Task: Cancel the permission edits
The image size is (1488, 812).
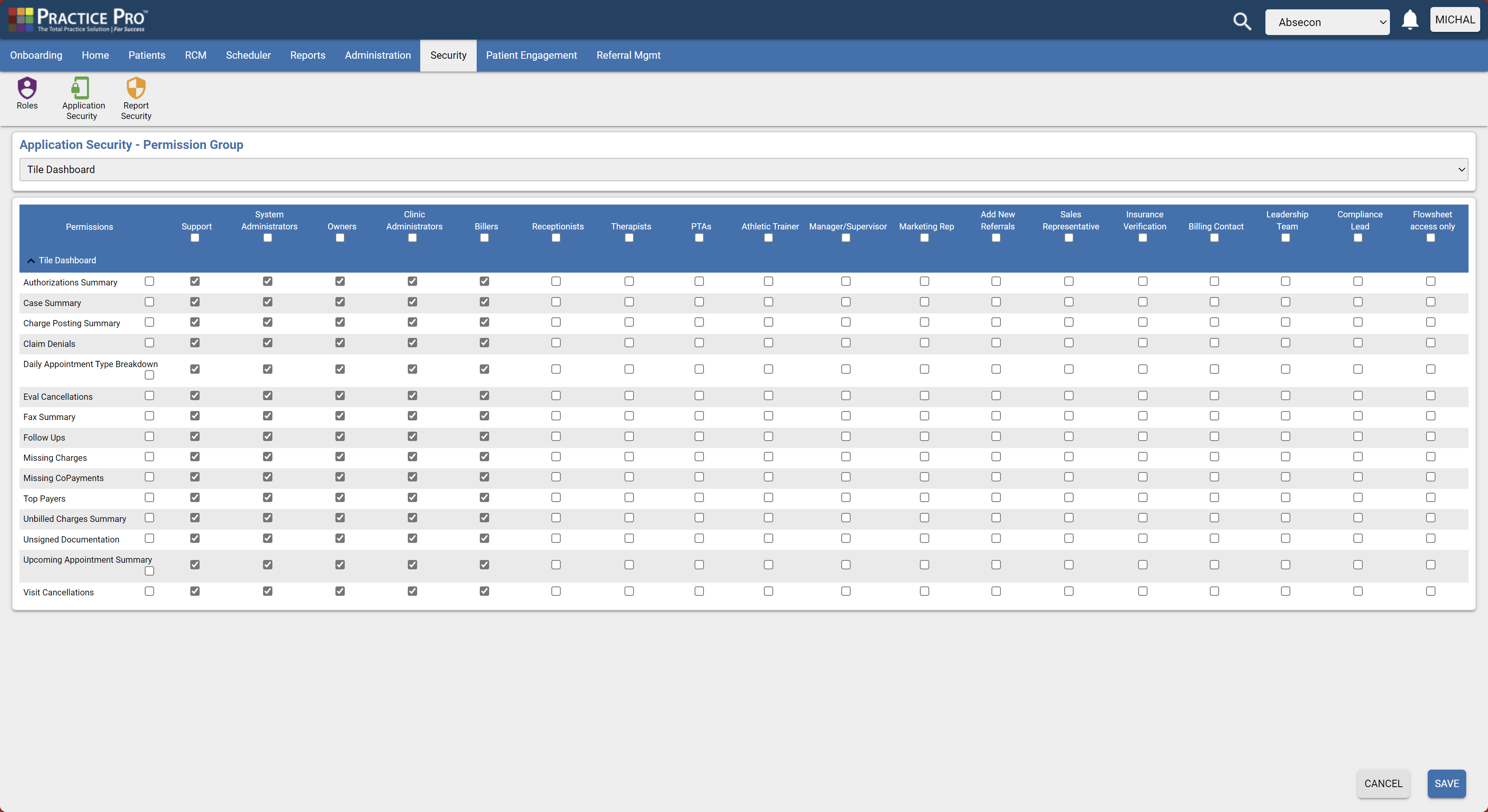Action: [x=1383, y=784]
